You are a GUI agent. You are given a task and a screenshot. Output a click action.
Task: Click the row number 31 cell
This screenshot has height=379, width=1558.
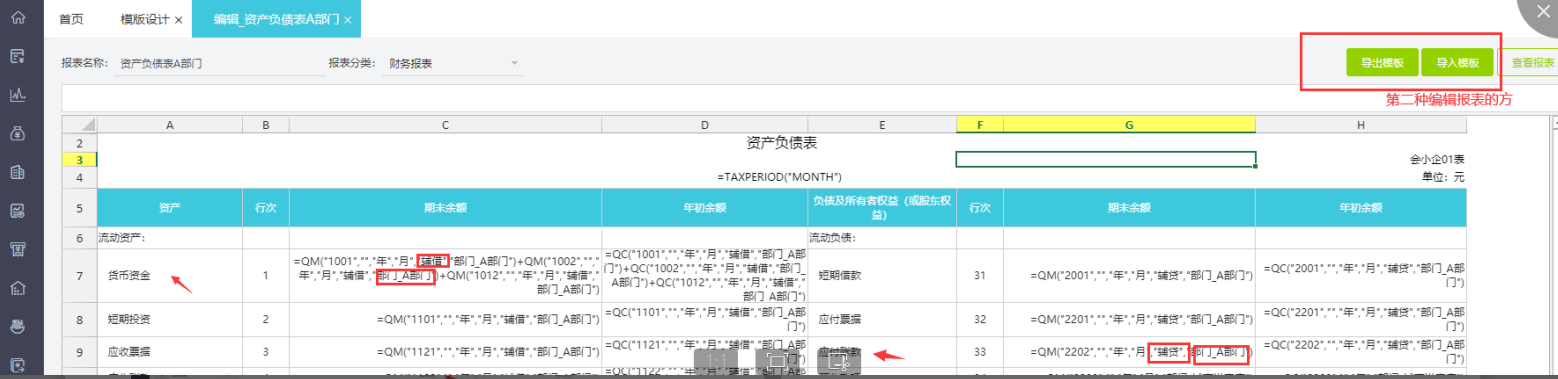click(x=979, y=274)
